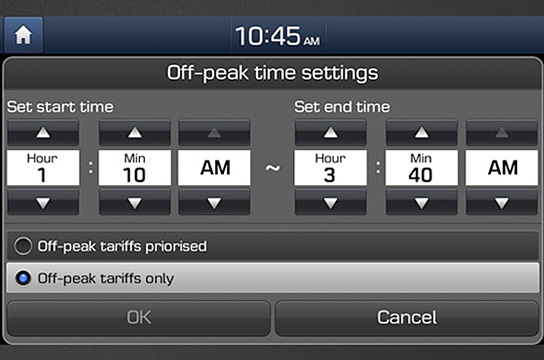Tap the end time Hour field
Image resolution: width=544 pixels, height=360 pixels.
click(330, 168)
